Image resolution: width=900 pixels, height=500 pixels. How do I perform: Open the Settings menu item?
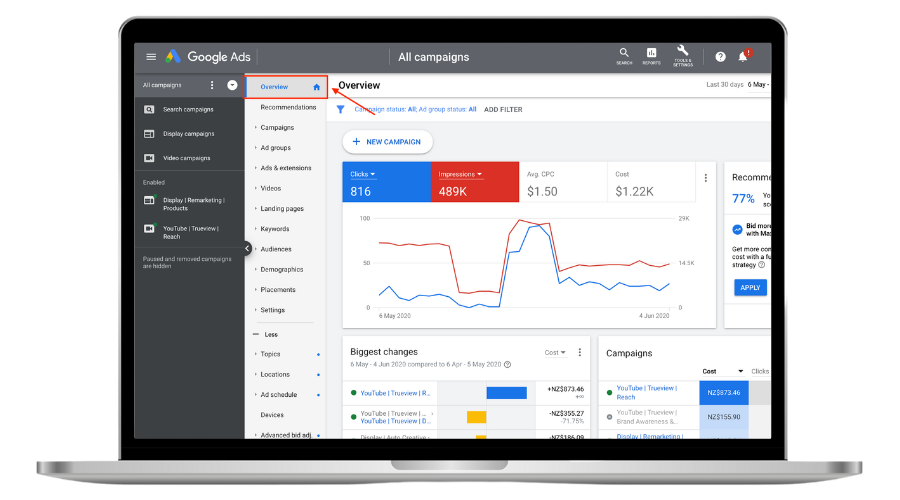[272, 310]
